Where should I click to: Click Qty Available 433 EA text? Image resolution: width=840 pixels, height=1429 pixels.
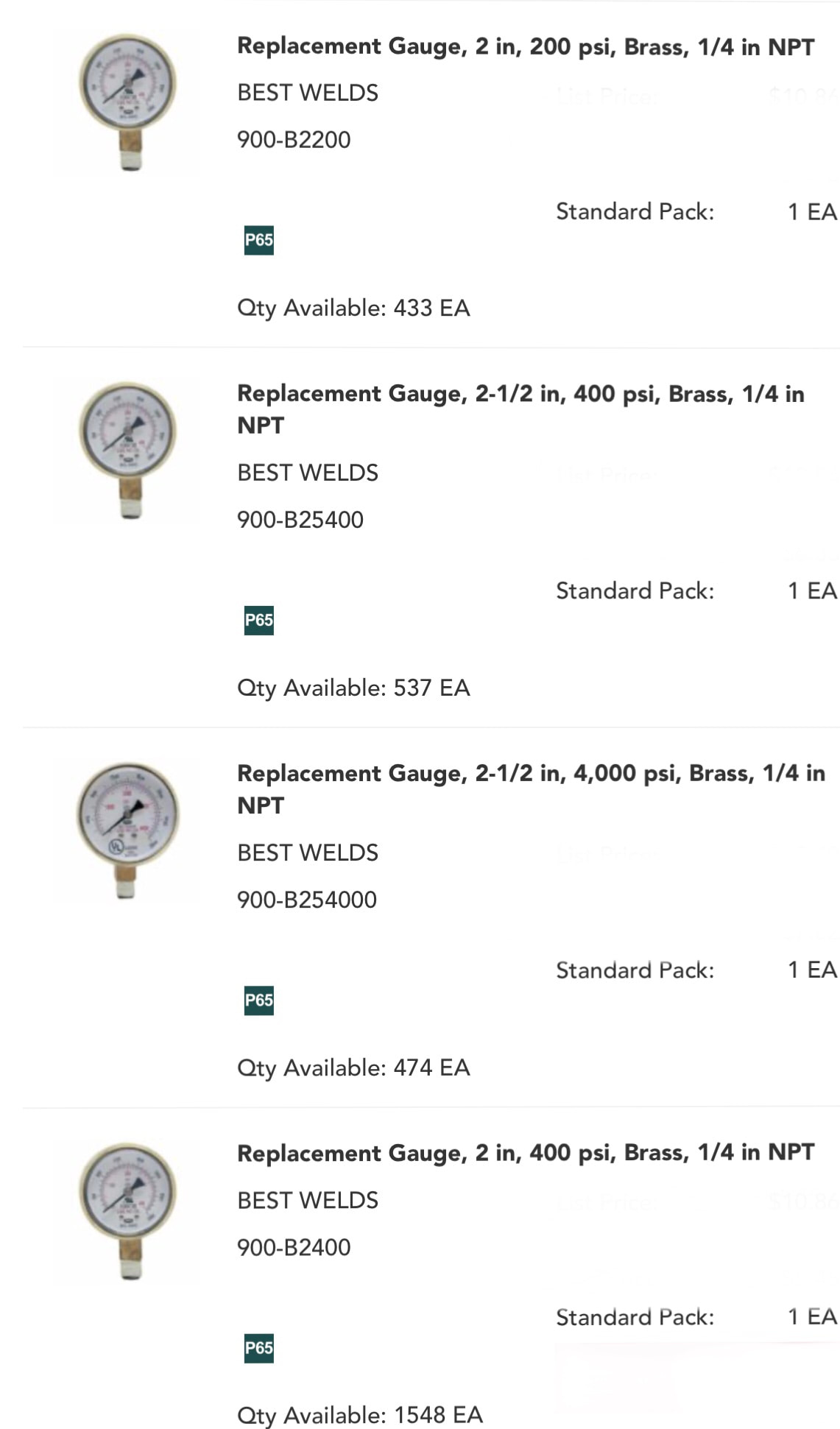click(x=353, y=308)
